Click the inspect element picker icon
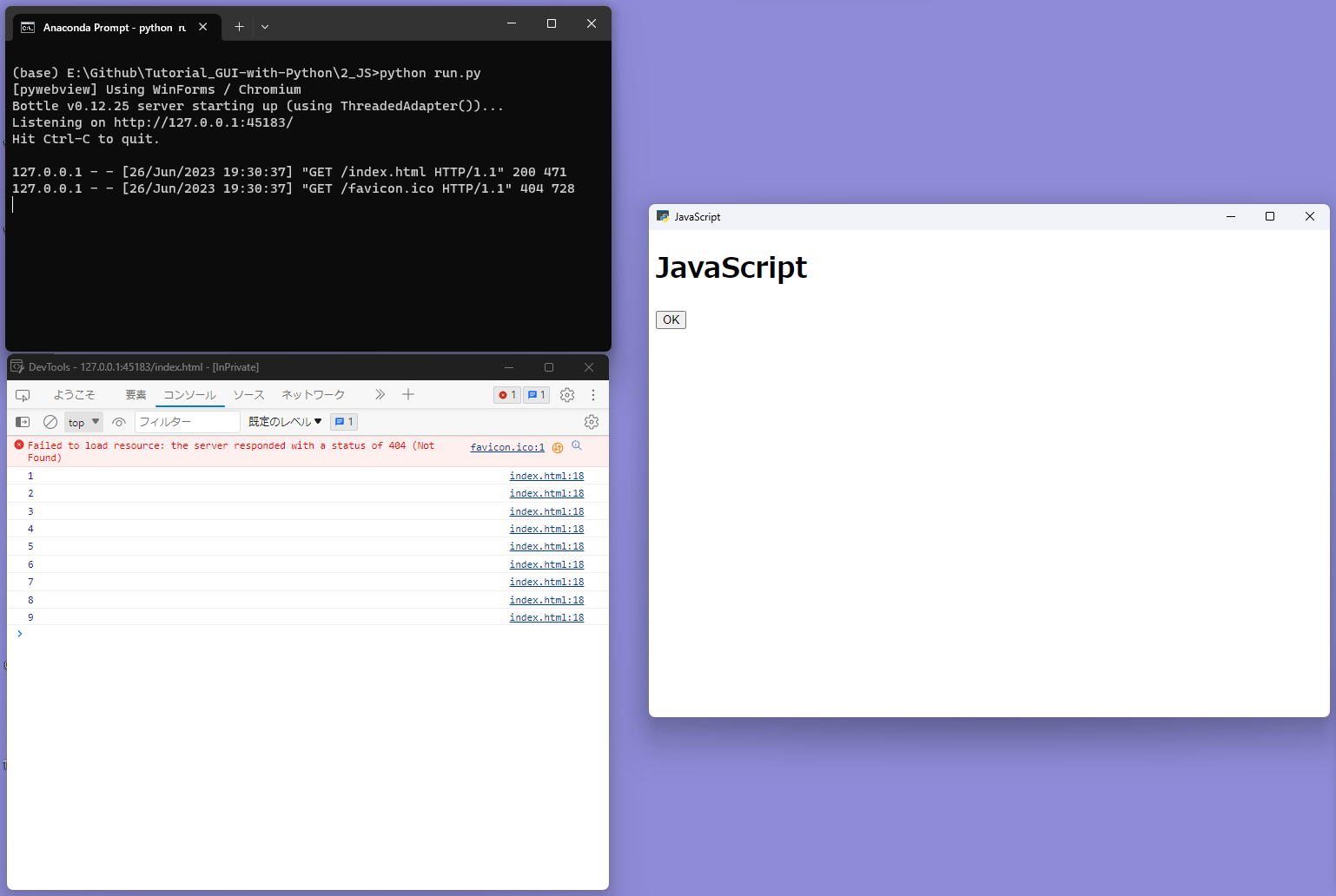Viewport: 1336px width, 896px height. click(x=23, y=395)
